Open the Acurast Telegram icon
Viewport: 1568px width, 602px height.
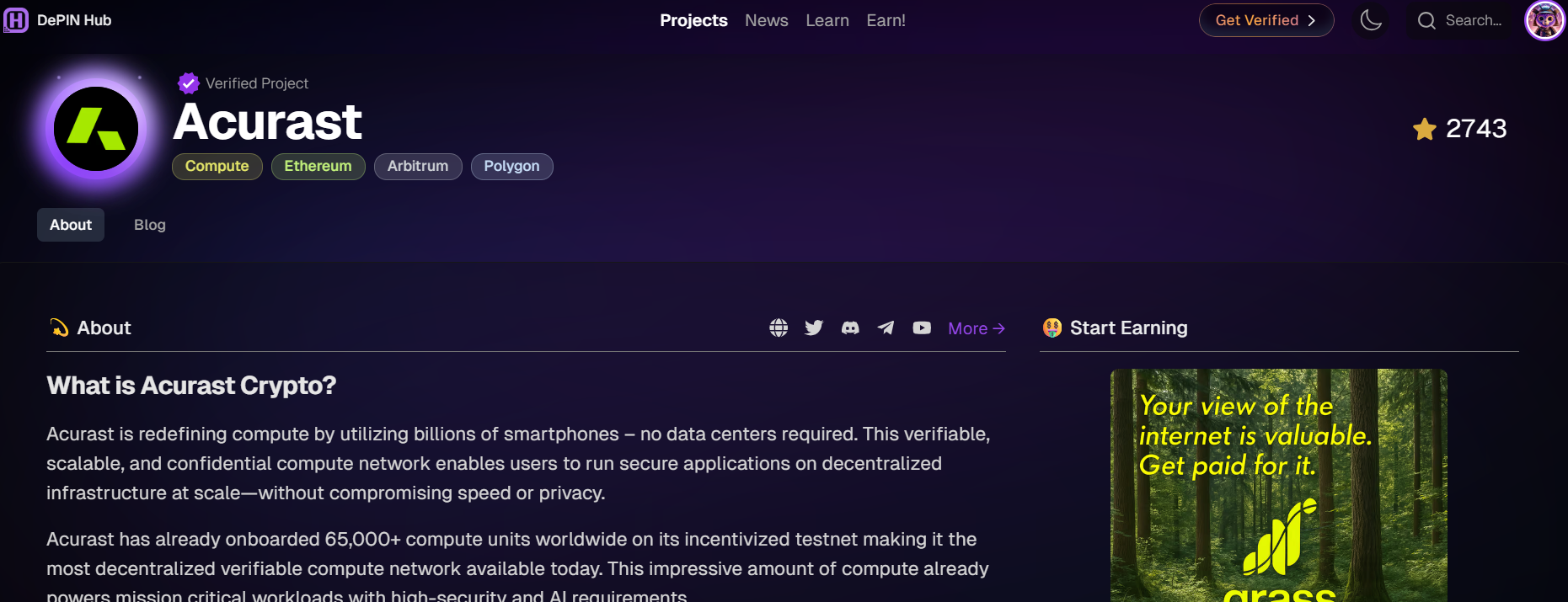click(x=886, y=328)
